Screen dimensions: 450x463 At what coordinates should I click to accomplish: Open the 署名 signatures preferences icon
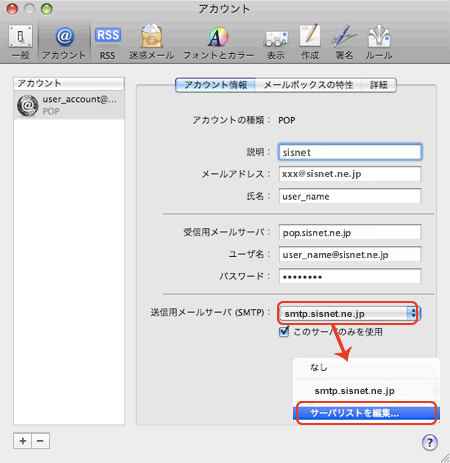(344, 42)
